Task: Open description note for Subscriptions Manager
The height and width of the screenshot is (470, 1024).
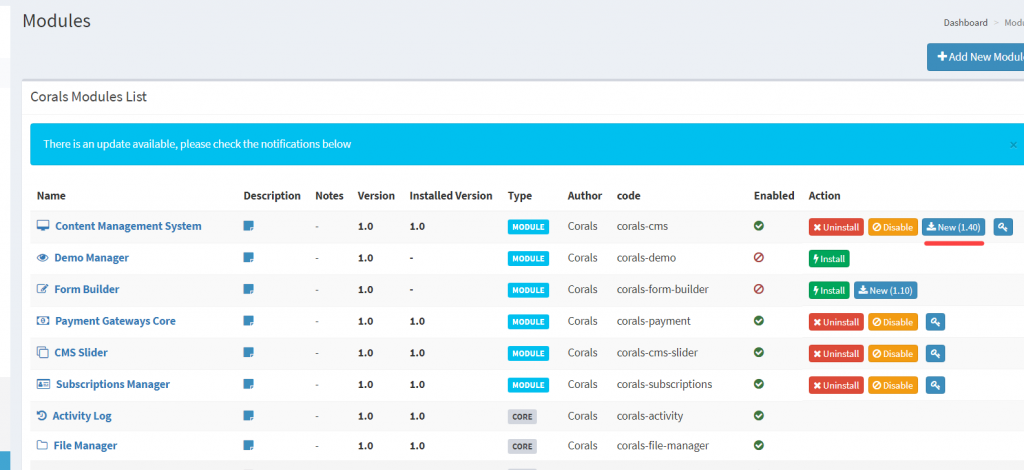Action: pos(248,384)
